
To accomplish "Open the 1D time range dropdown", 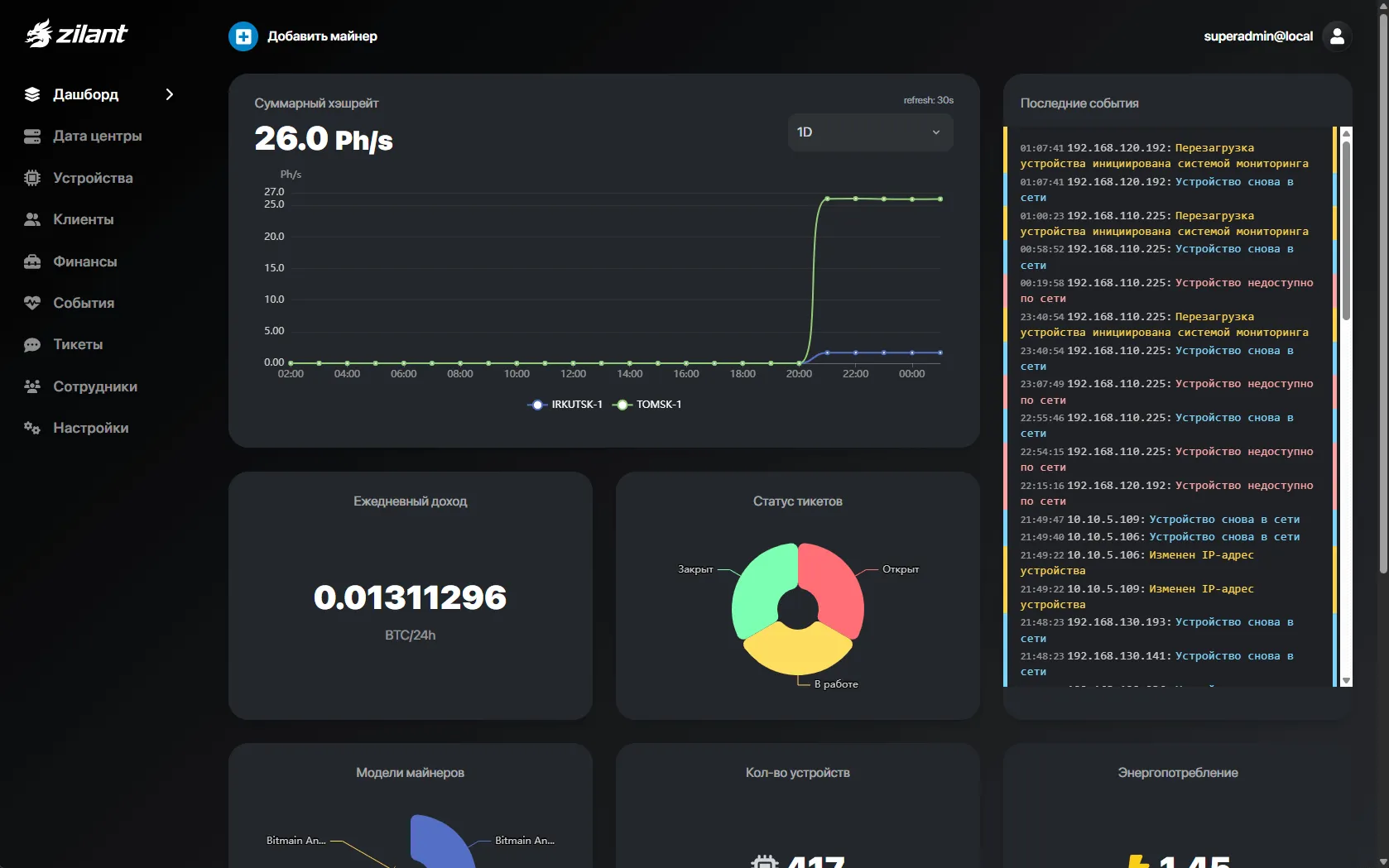I will [868, 132].
